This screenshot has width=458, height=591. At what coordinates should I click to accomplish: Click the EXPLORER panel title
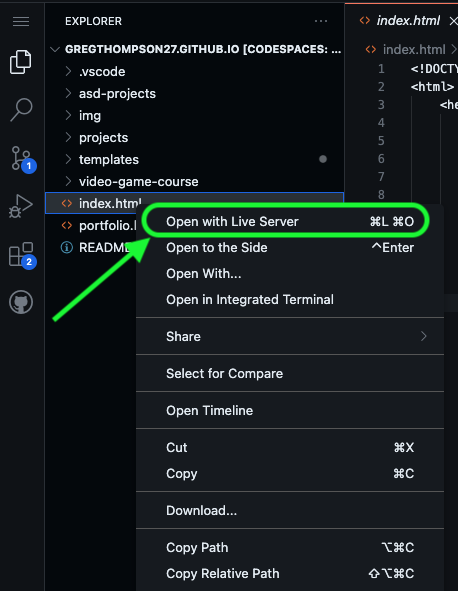(93, 21)
